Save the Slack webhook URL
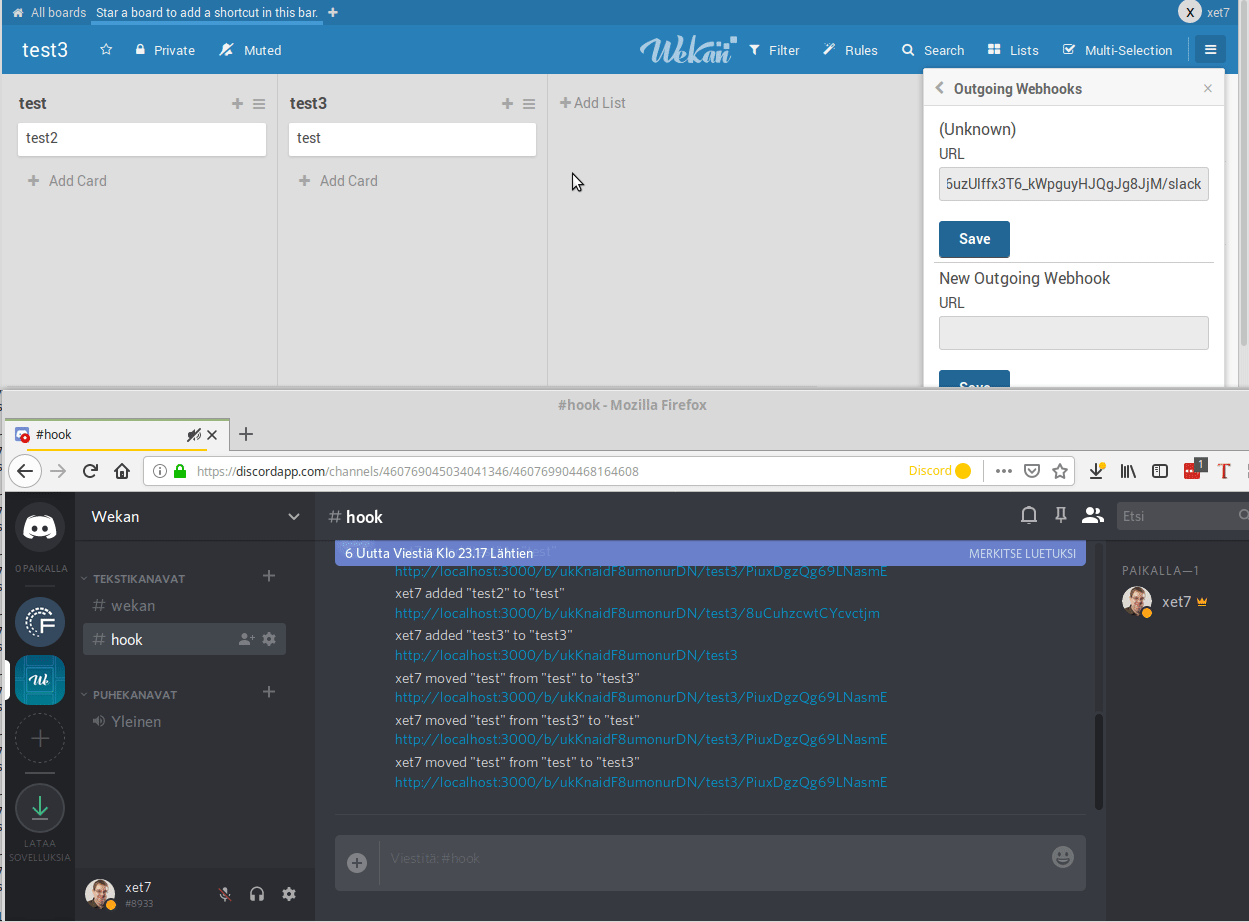This screenshot has height=922, width=1249. (973, 239)
